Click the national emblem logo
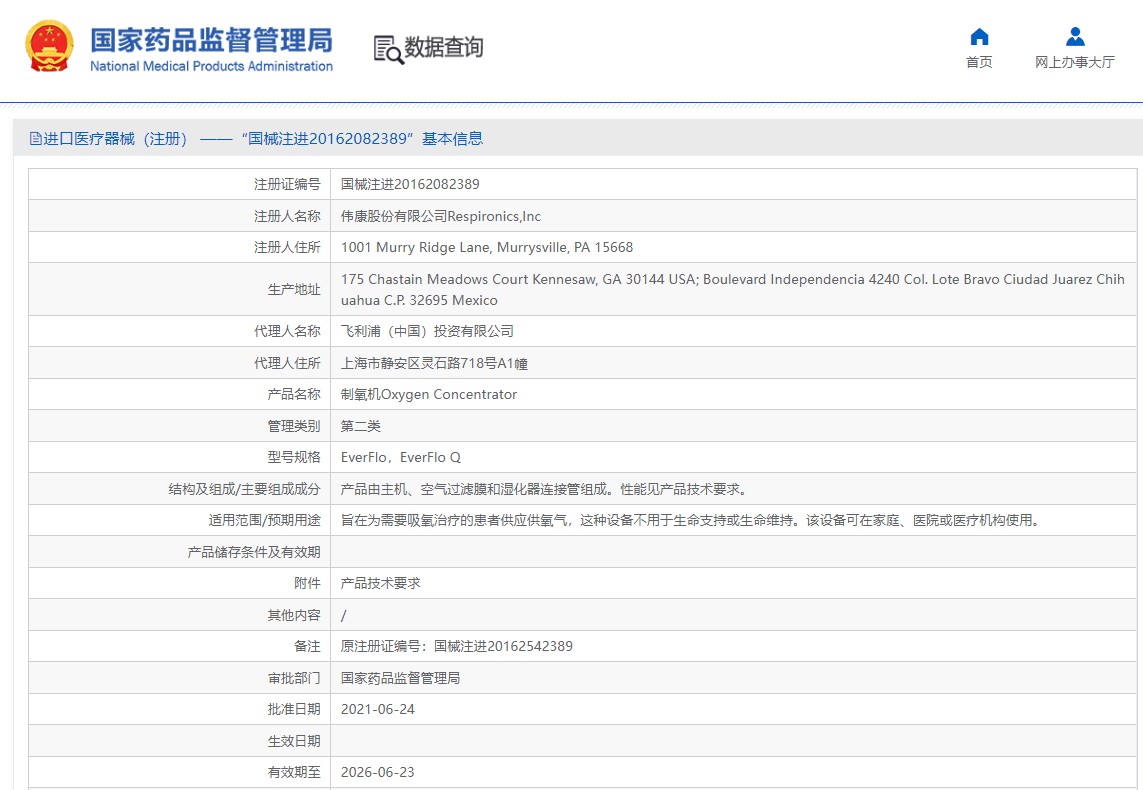 coord(49,47)
